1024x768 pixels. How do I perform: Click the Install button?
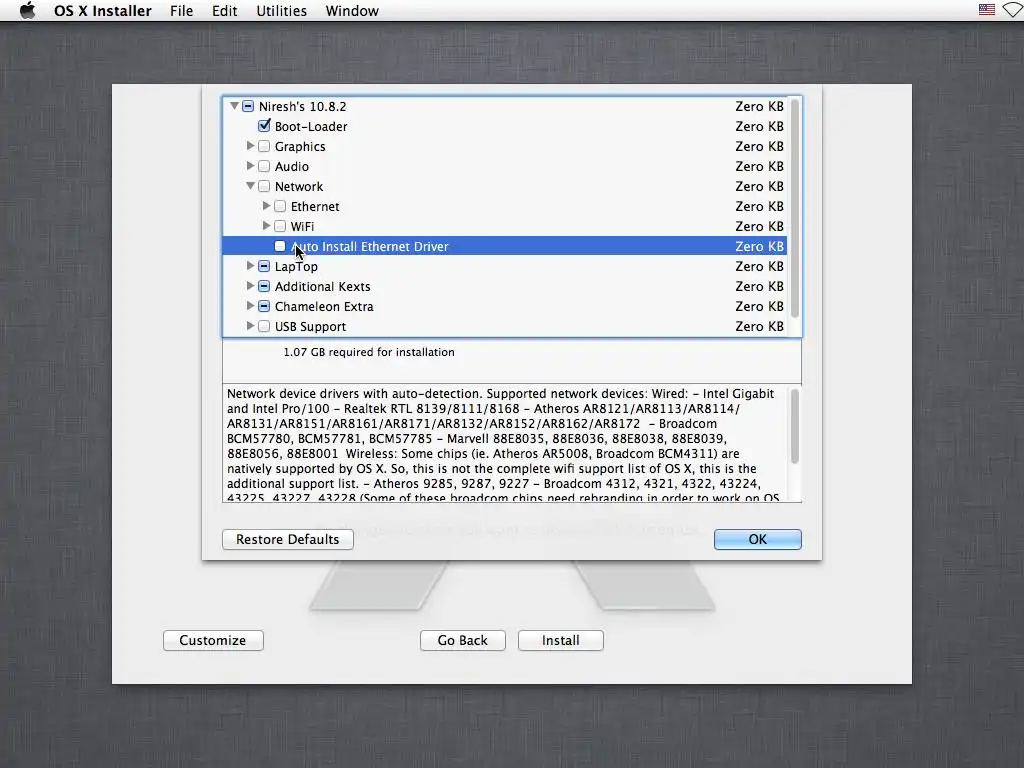click(x=560, y=640)
